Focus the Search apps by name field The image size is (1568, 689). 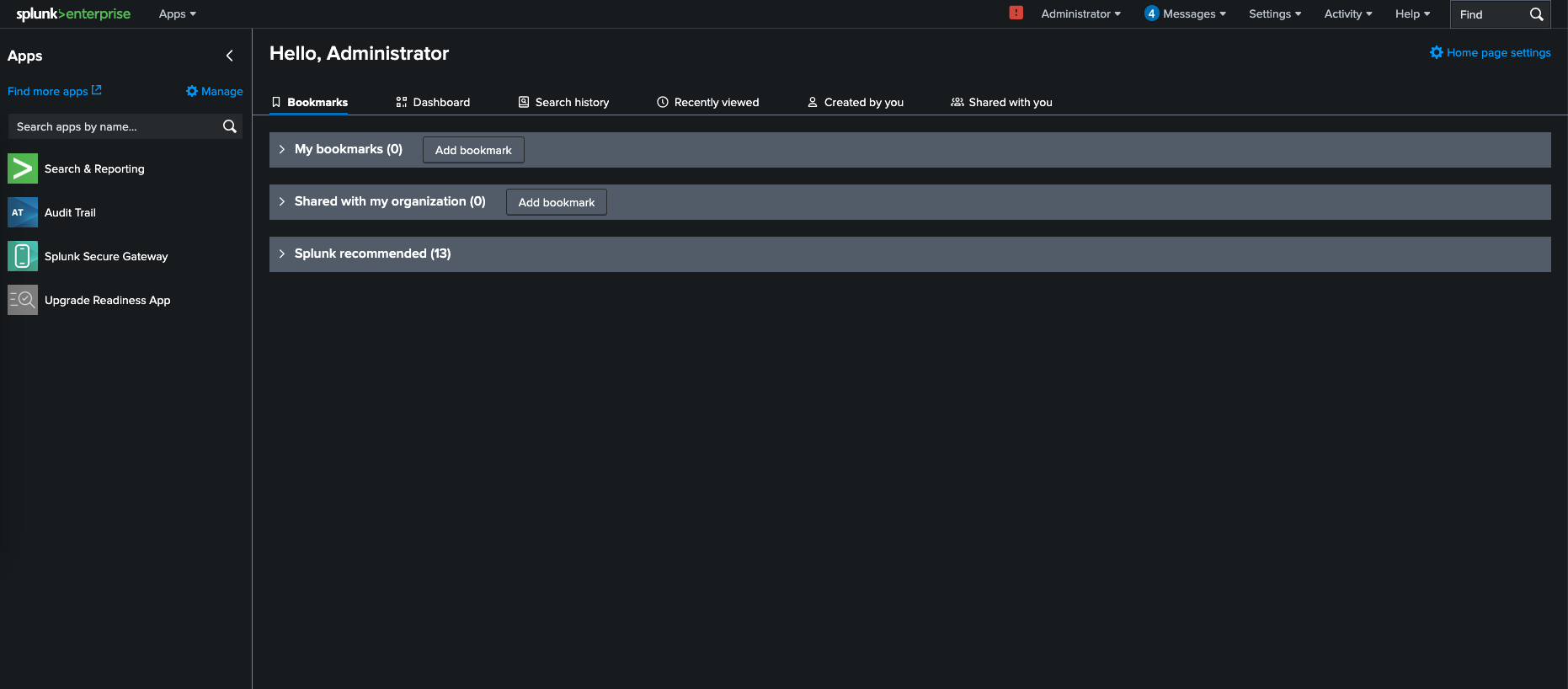pyautogui.click(x=114, y=126)
